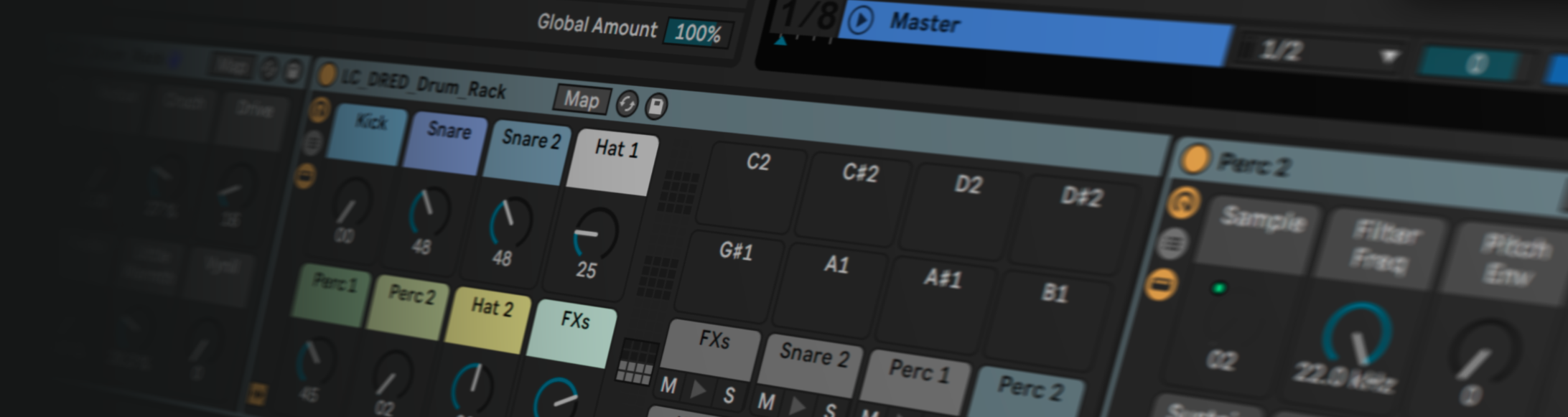Click the green indicator under Sample
The width and height of the screenshot is (1568, 417).
tap(1218, 288)
